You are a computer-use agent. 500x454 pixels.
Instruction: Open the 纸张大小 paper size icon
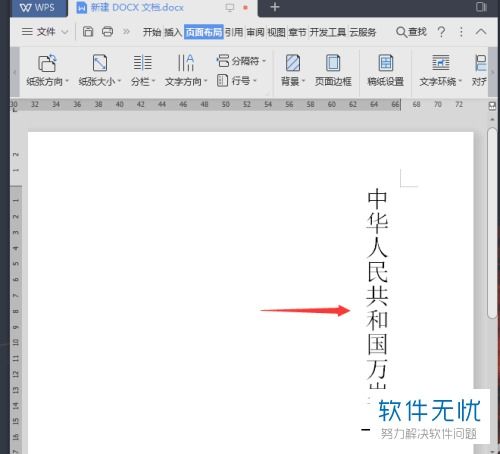[x=100, y=63]
